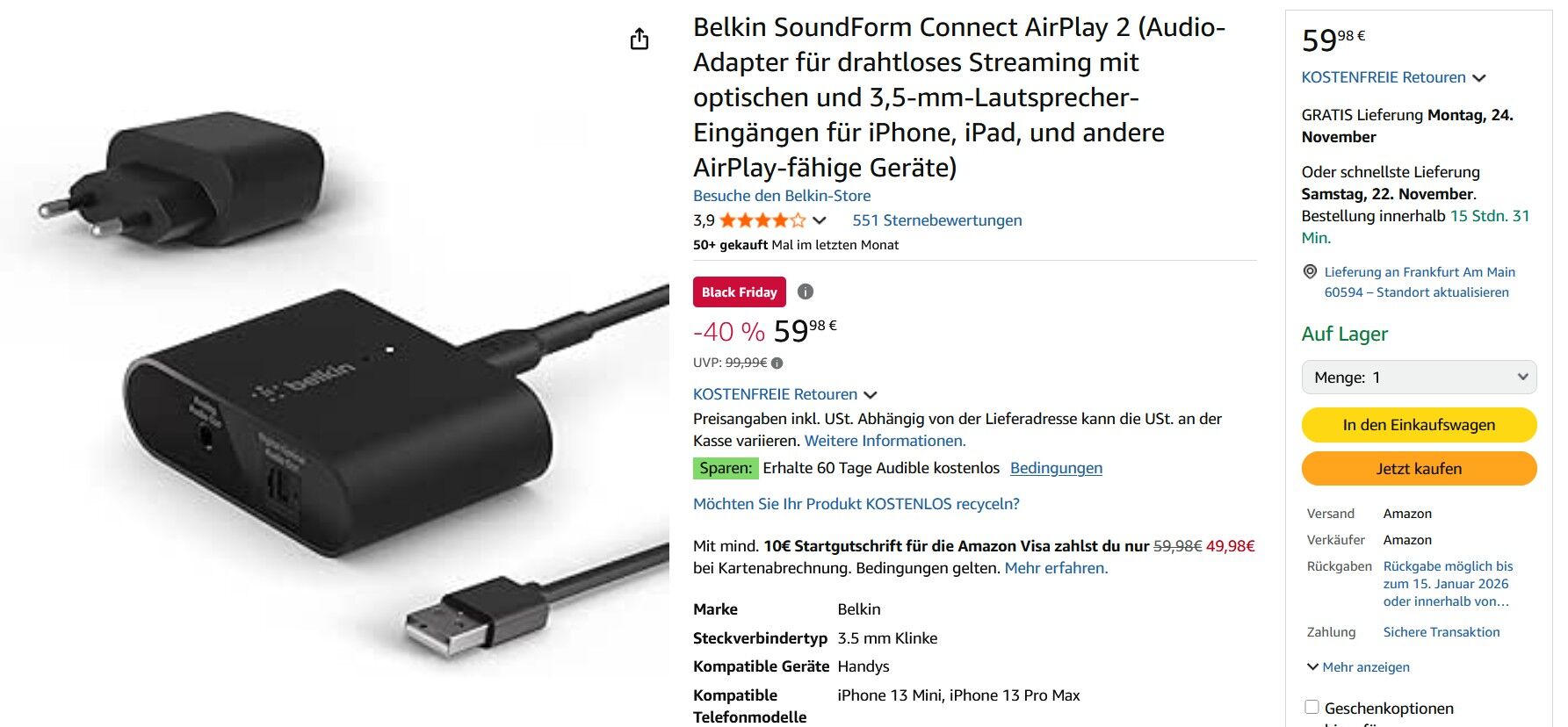Screen dimensions: 1568x727
Task: Expand the star rating breakdown chevron
Action: [x=820, y=220]
